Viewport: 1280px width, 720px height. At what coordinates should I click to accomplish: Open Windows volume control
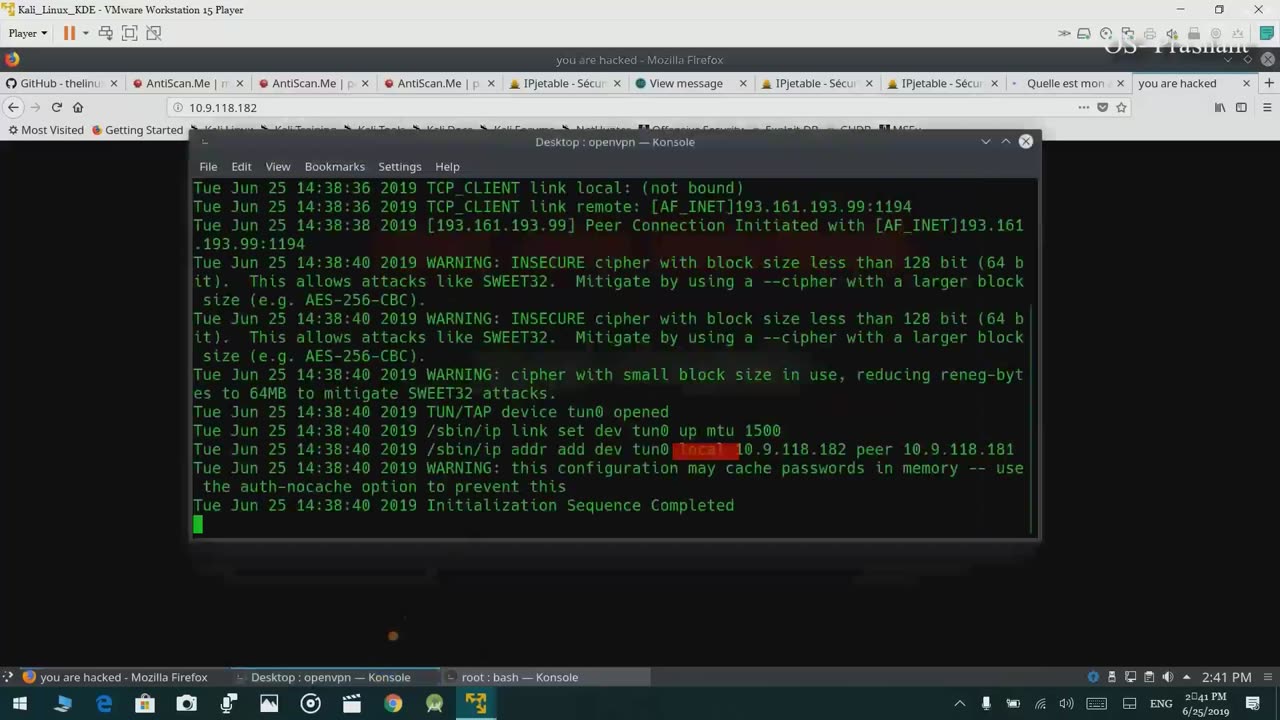(x=1066, y=704)
